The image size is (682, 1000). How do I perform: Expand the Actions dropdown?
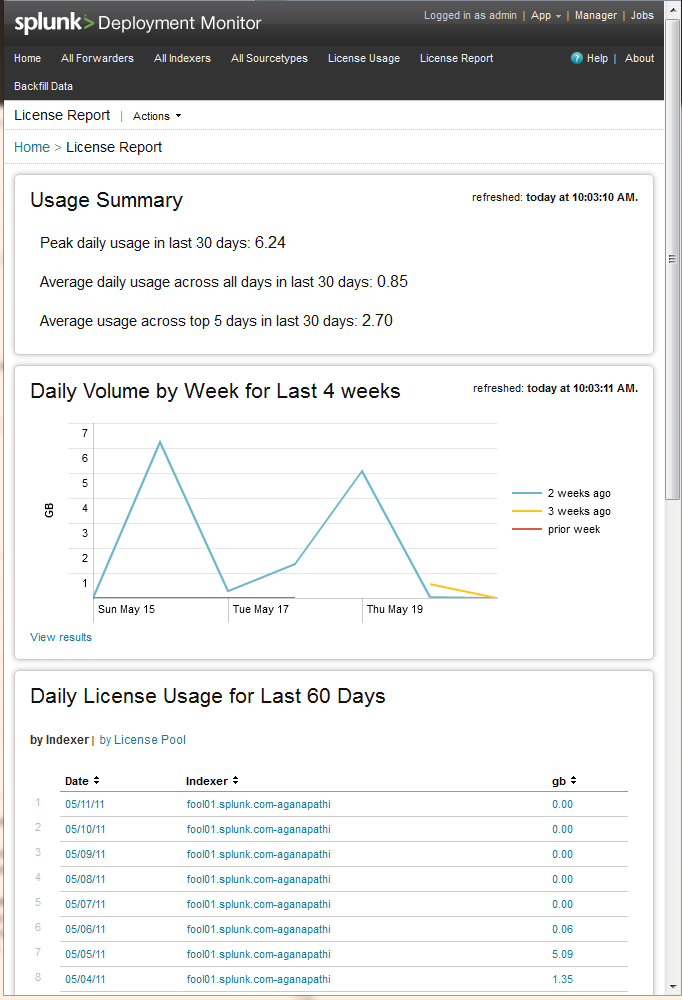pos(157,116)
